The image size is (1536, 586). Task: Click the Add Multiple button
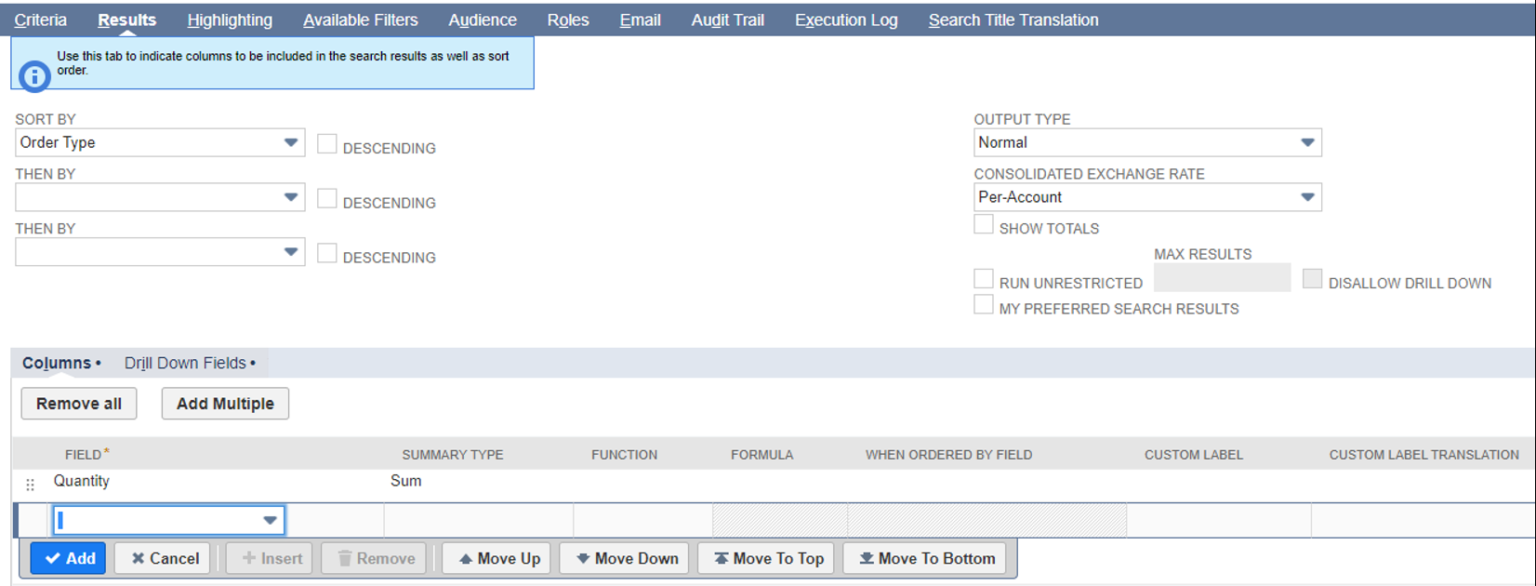click(225, 404)
